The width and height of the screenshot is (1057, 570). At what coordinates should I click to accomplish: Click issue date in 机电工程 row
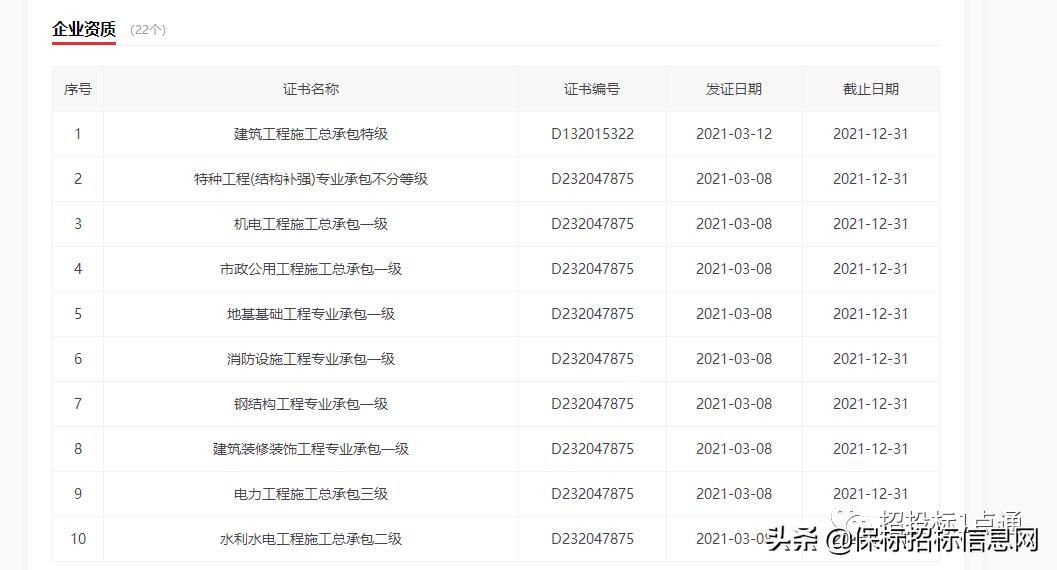tap(734, 224)
